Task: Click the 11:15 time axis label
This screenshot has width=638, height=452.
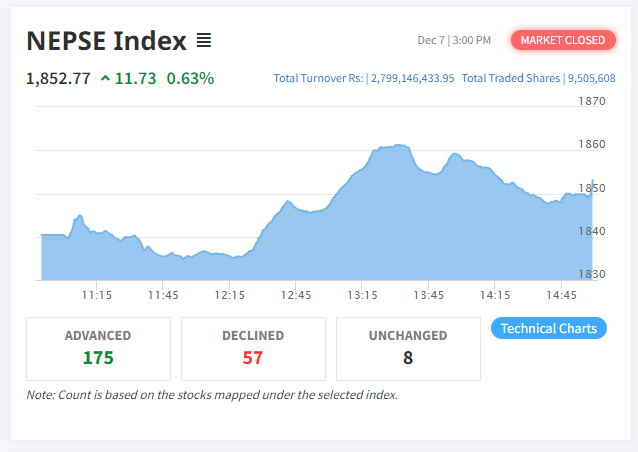Action: pyautogui.click(x=96, y=295)
